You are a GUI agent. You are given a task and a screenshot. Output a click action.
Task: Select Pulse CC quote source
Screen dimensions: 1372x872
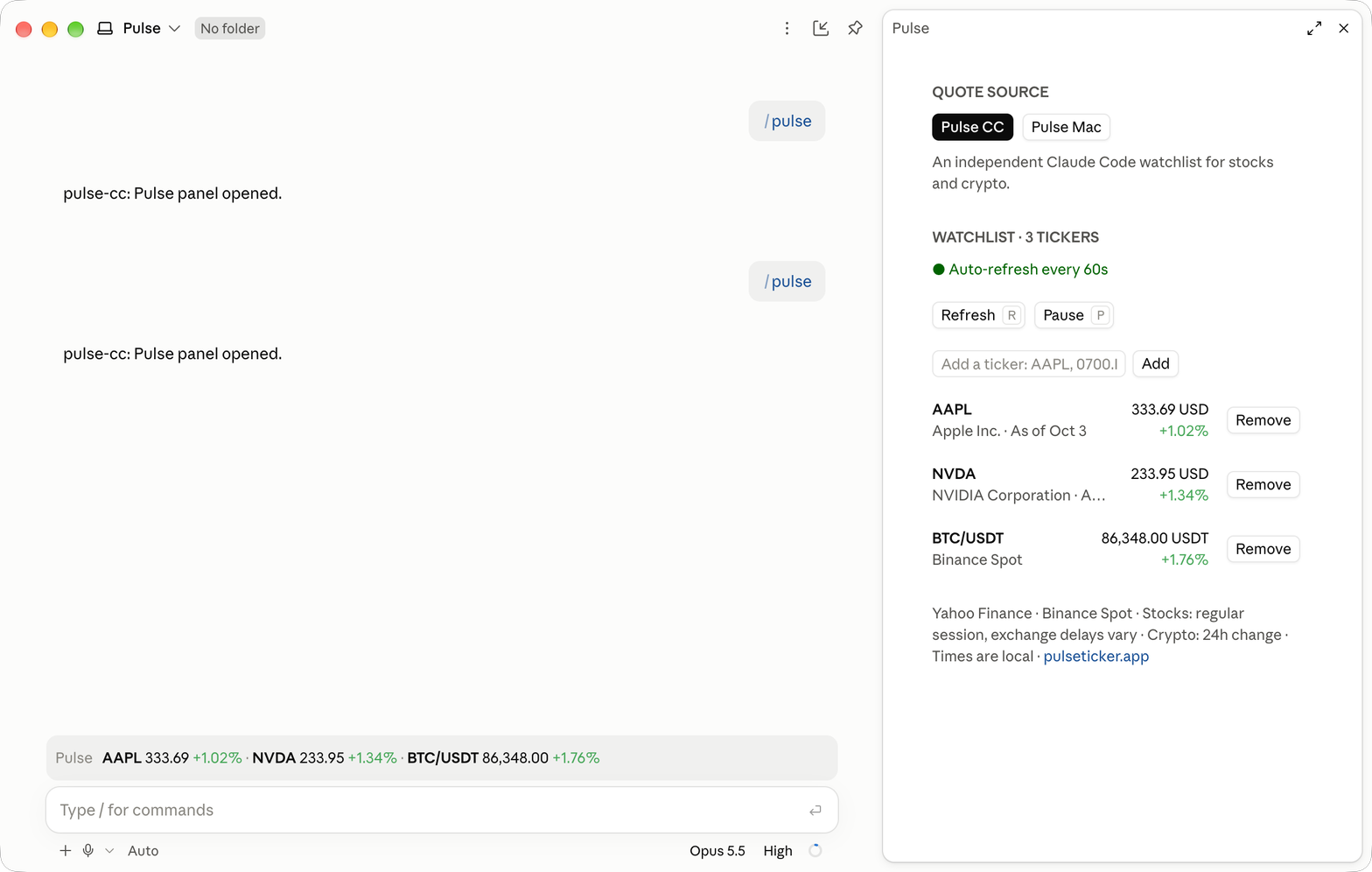(x=972, y=127)
